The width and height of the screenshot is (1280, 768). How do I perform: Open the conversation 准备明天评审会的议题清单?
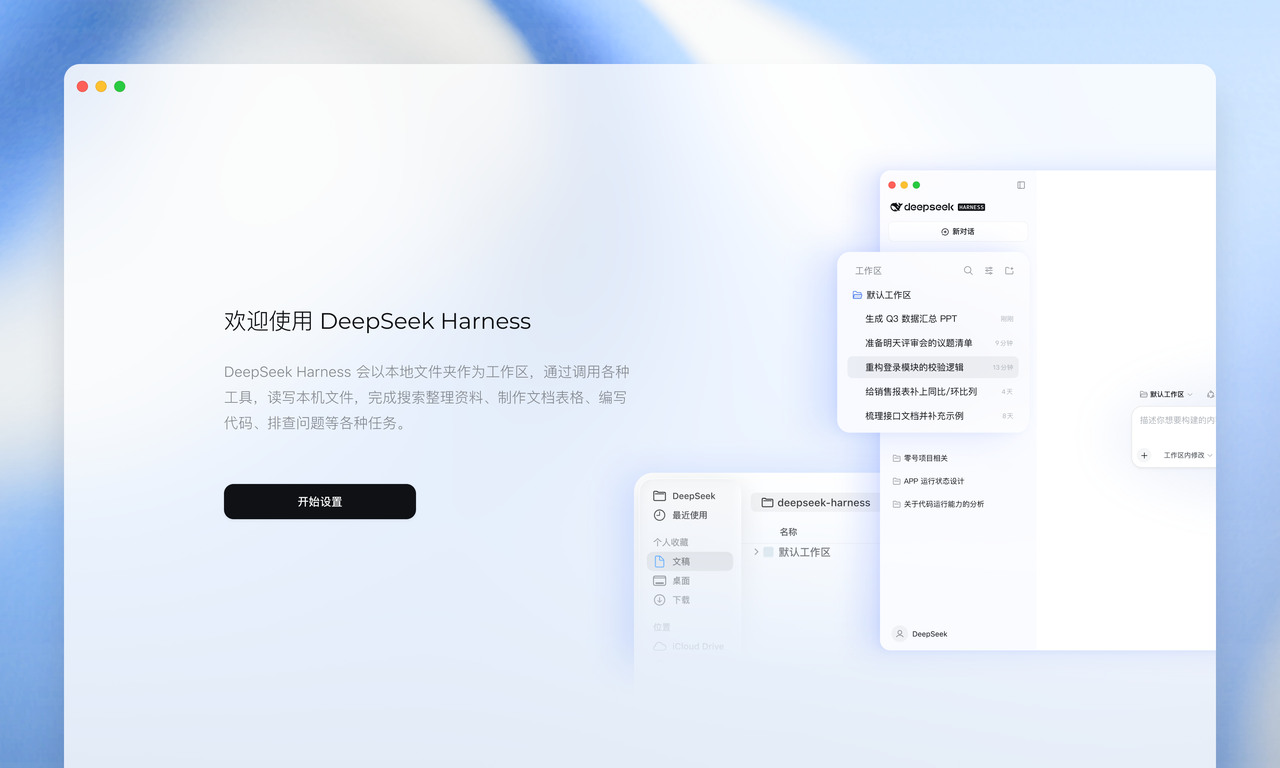932,343
